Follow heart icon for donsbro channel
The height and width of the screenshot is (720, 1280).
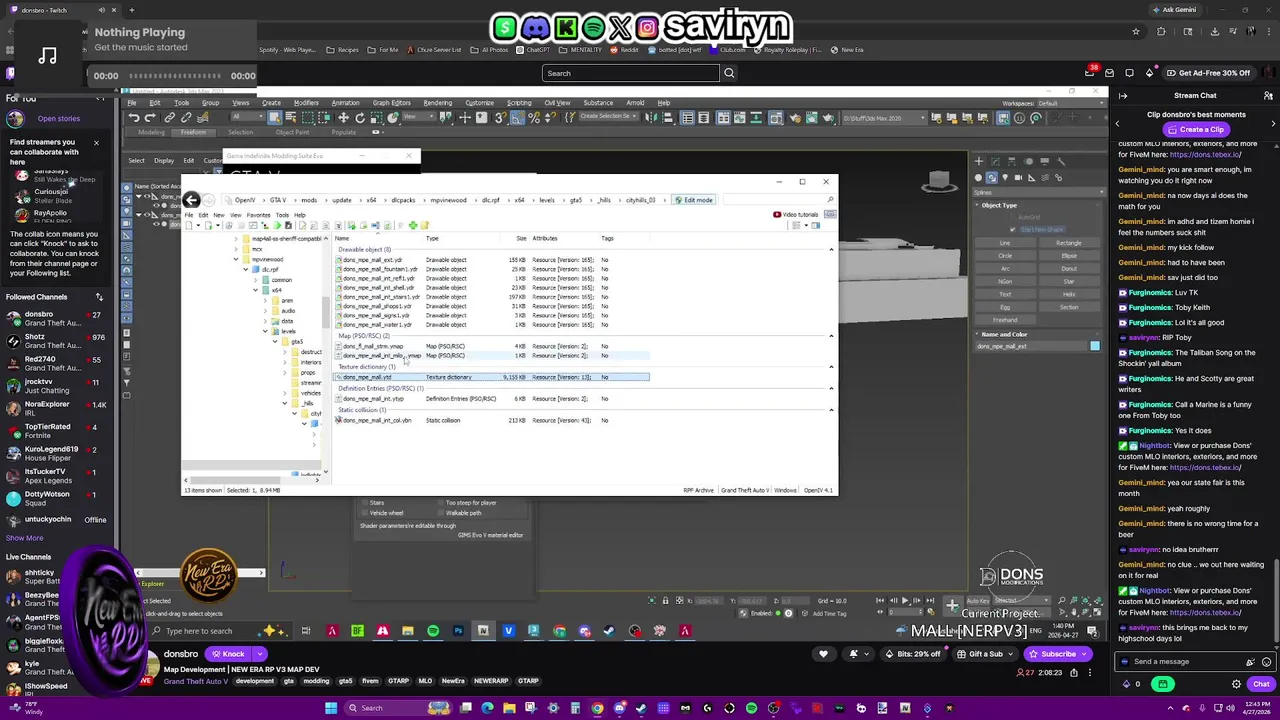[x=823, y=654]
